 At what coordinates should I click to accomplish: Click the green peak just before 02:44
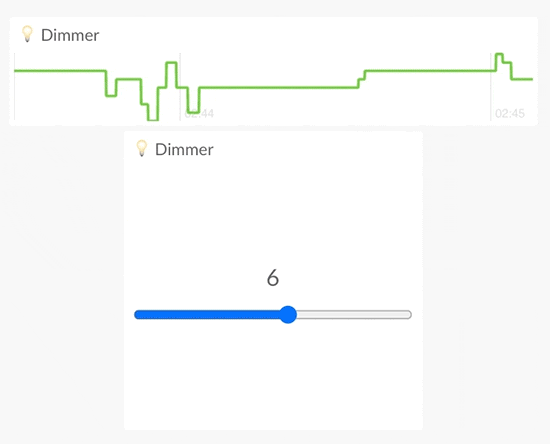point(171,62)
